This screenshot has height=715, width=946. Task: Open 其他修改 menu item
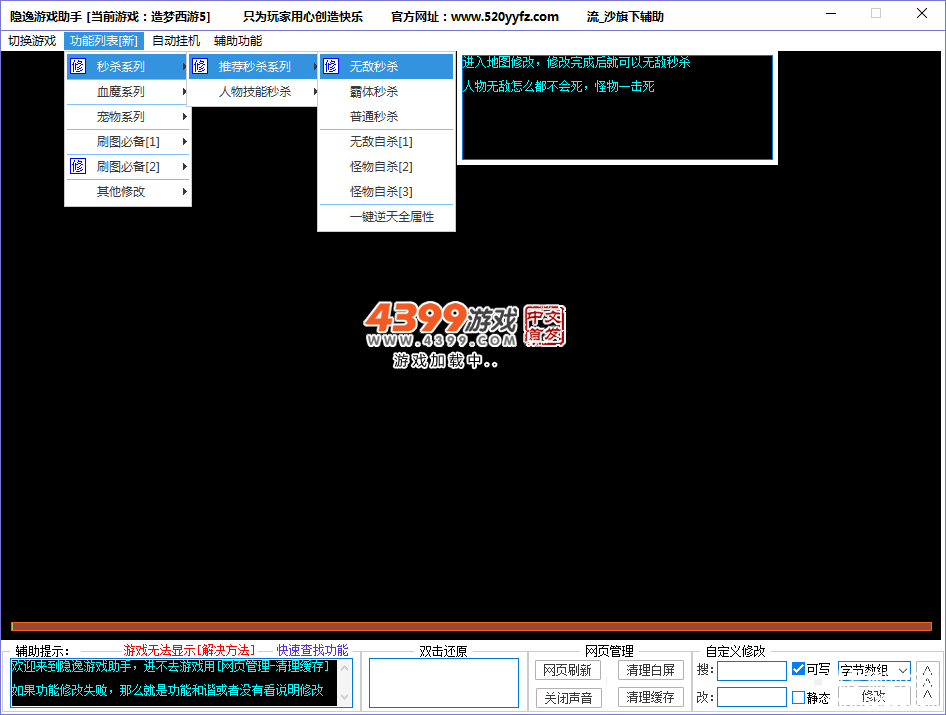[x=128, y=191]
